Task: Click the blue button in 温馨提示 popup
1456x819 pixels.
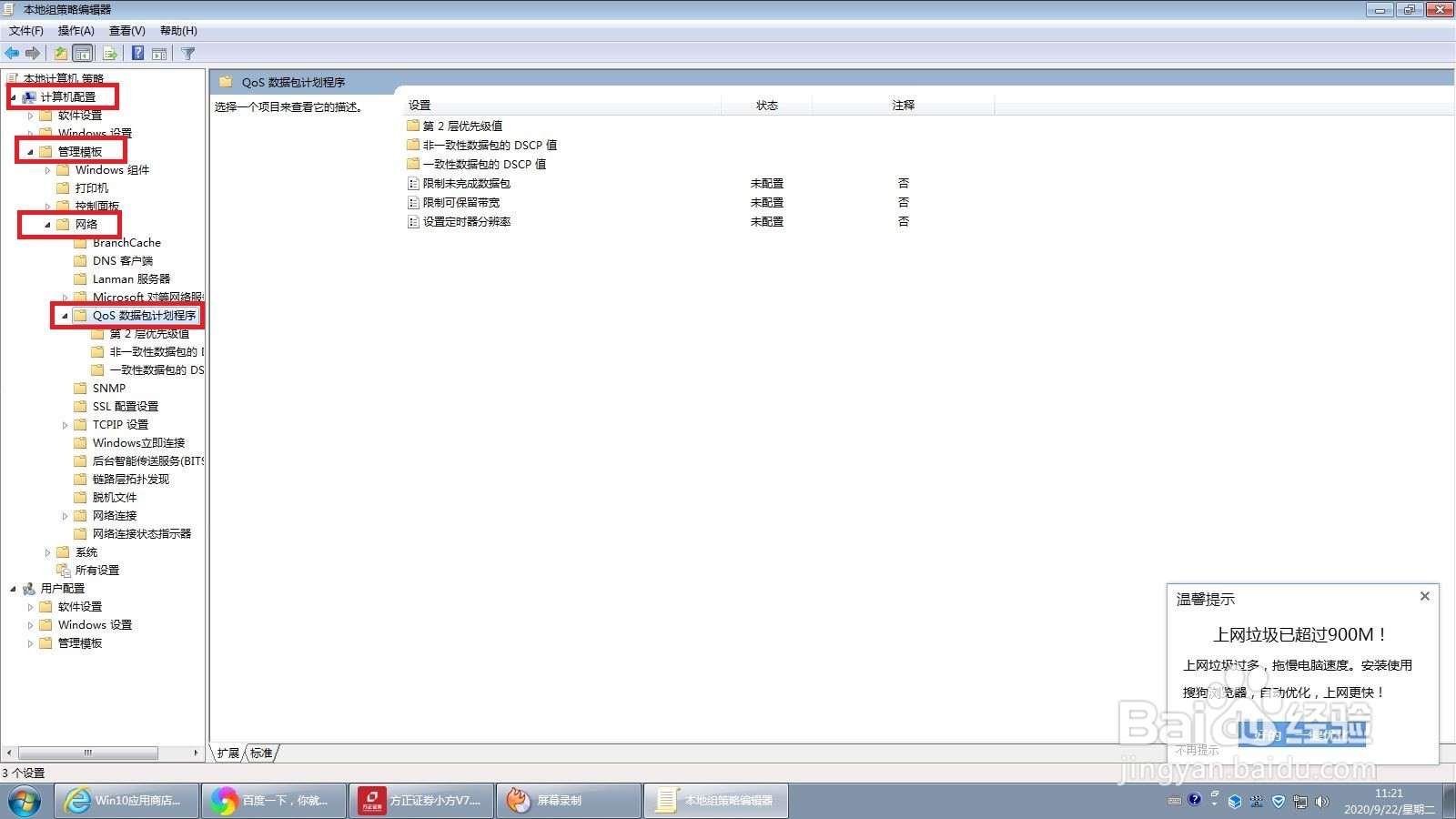Action: click(x=1303, y=733)
